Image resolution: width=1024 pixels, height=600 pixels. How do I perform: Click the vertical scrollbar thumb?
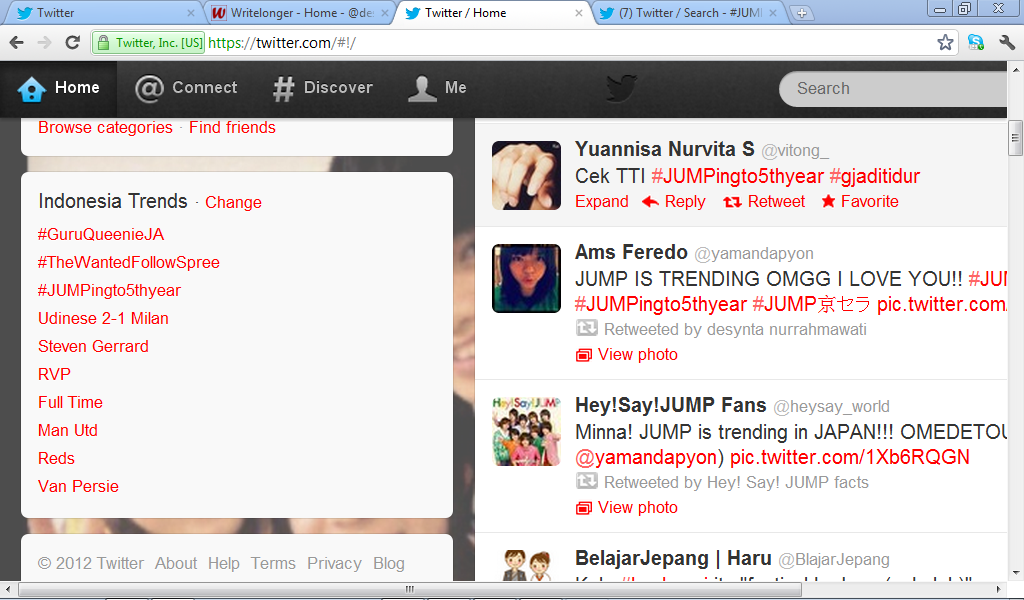tap(1015, 138)
